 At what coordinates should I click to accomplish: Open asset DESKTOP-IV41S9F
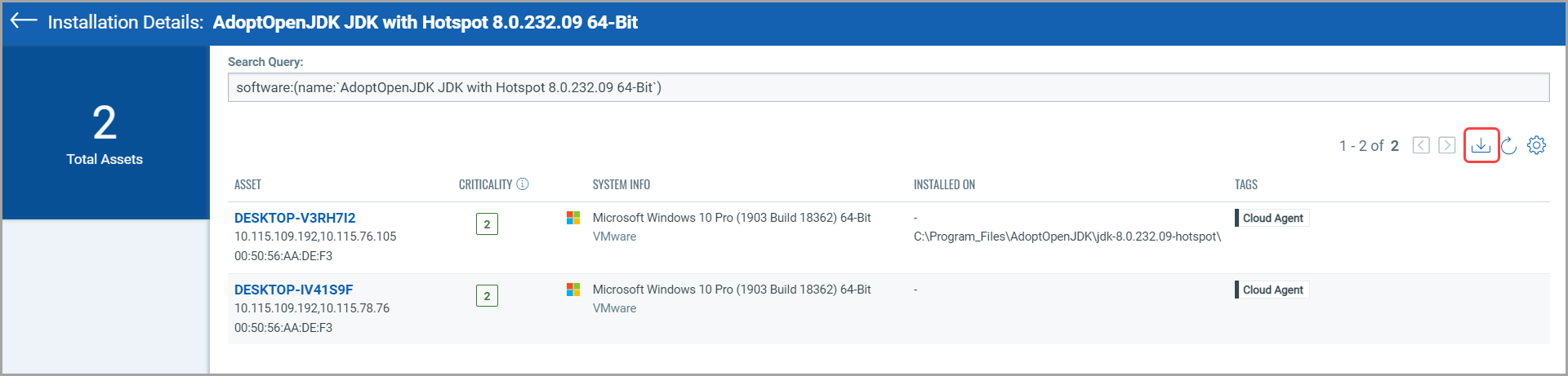pos(293,290)
